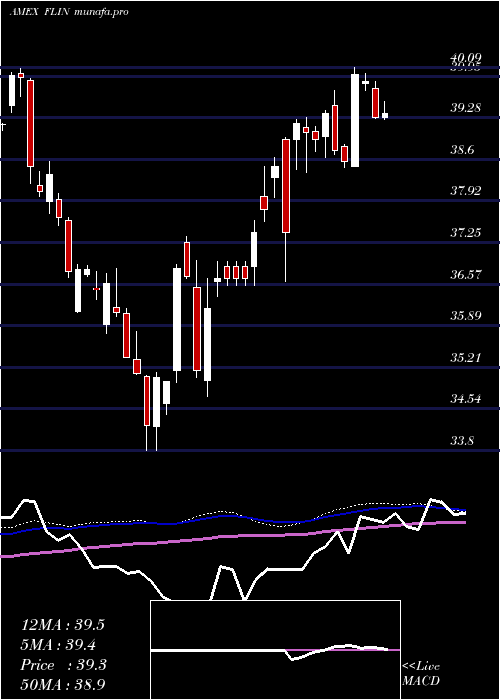Click the <<Live MACD label
This screenshot has width=500, height=700.
pos(421,673)
